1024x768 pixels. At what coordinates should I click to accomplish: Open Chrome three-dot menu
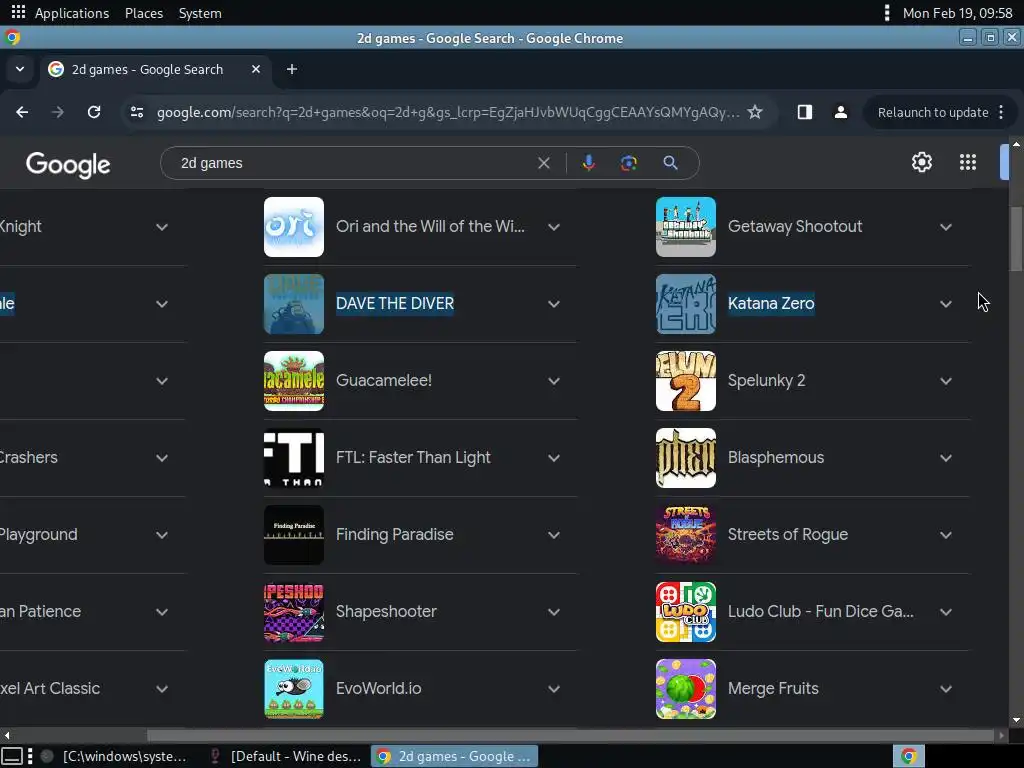point(1001,112)
